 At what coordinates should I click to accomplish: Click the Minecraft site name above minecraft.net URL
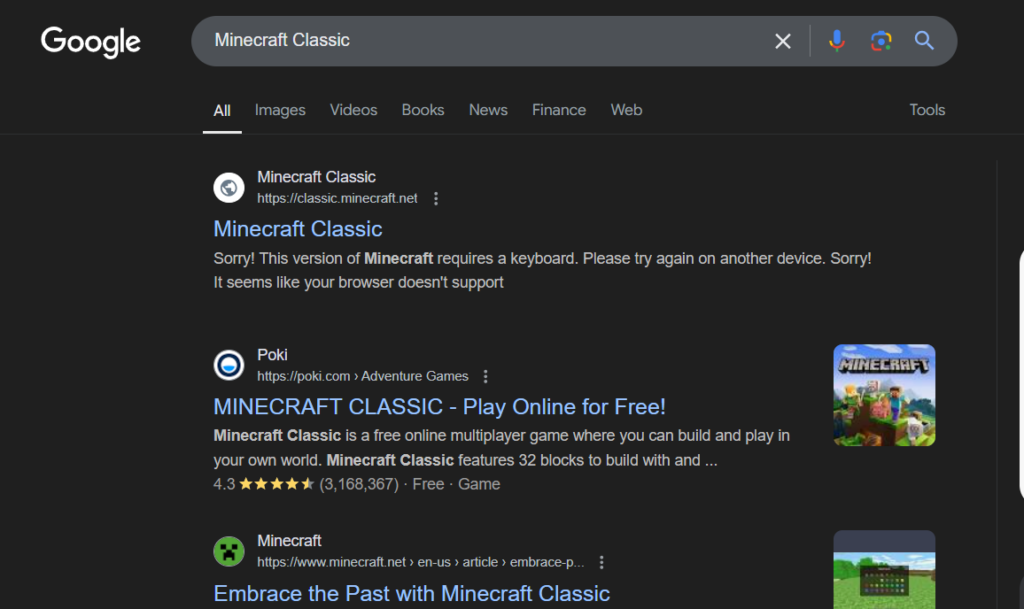click(x=289, y=541)
